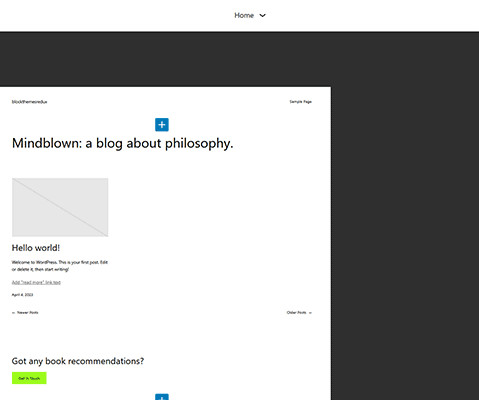The image size is (479, 400).
Task: Go to Older Posts
Action: tap(296, 313)
